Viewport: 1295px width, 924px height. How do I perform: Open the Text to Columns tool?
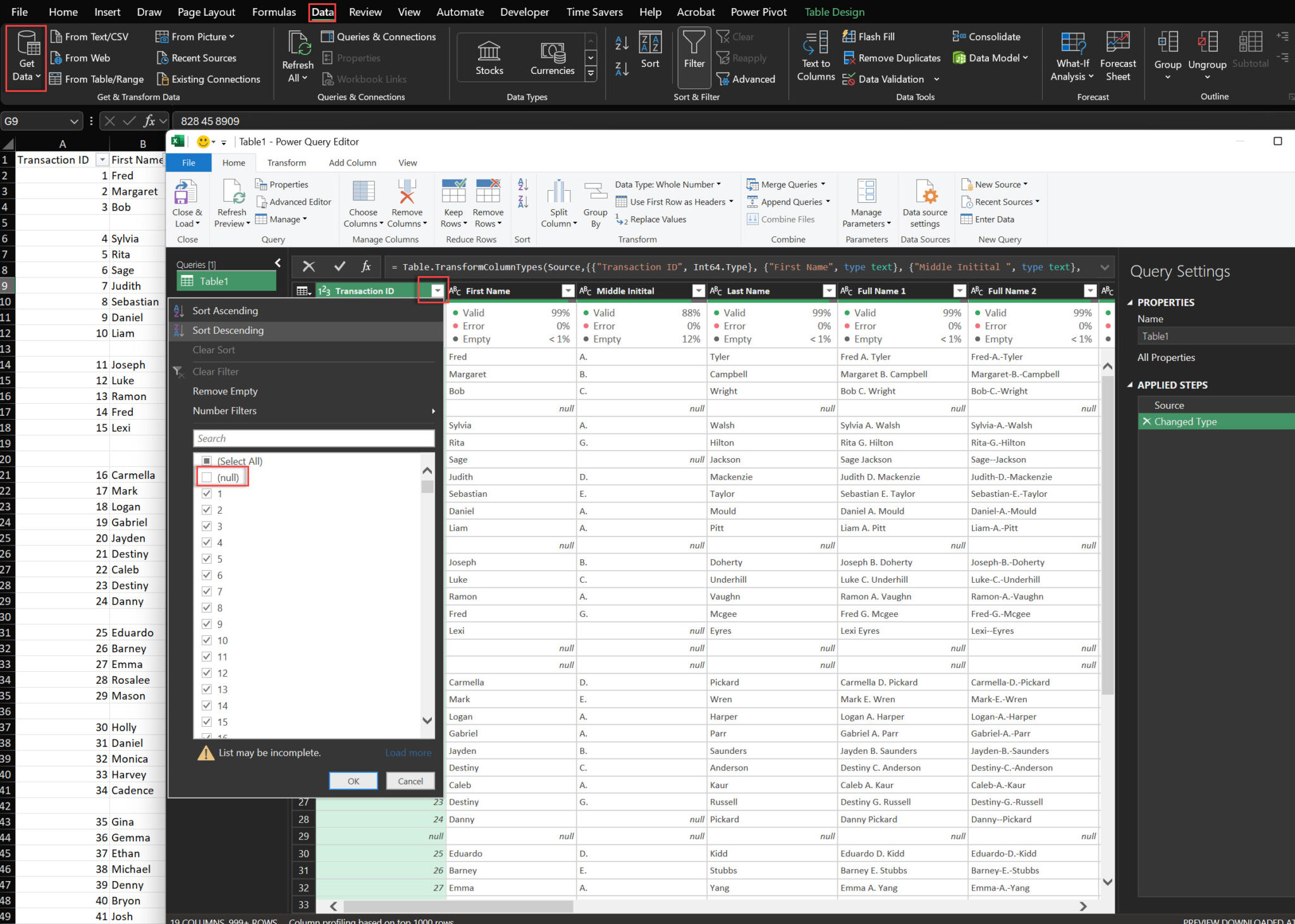(815, 57)
